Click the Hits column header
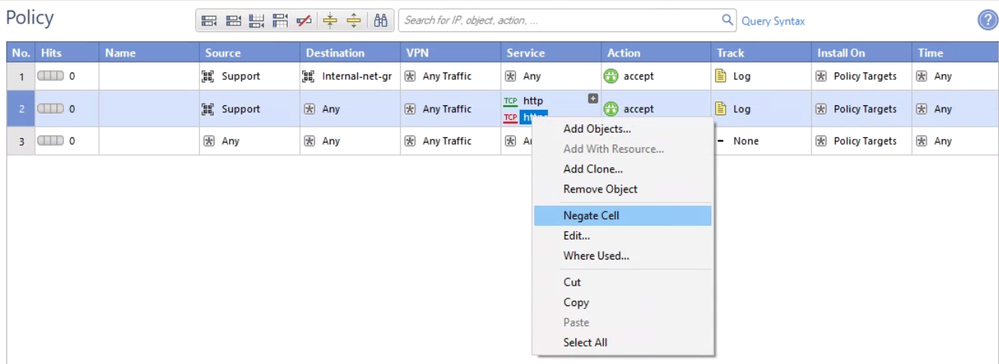The height and width of the screenshot is (364, 999). (67, 53)
